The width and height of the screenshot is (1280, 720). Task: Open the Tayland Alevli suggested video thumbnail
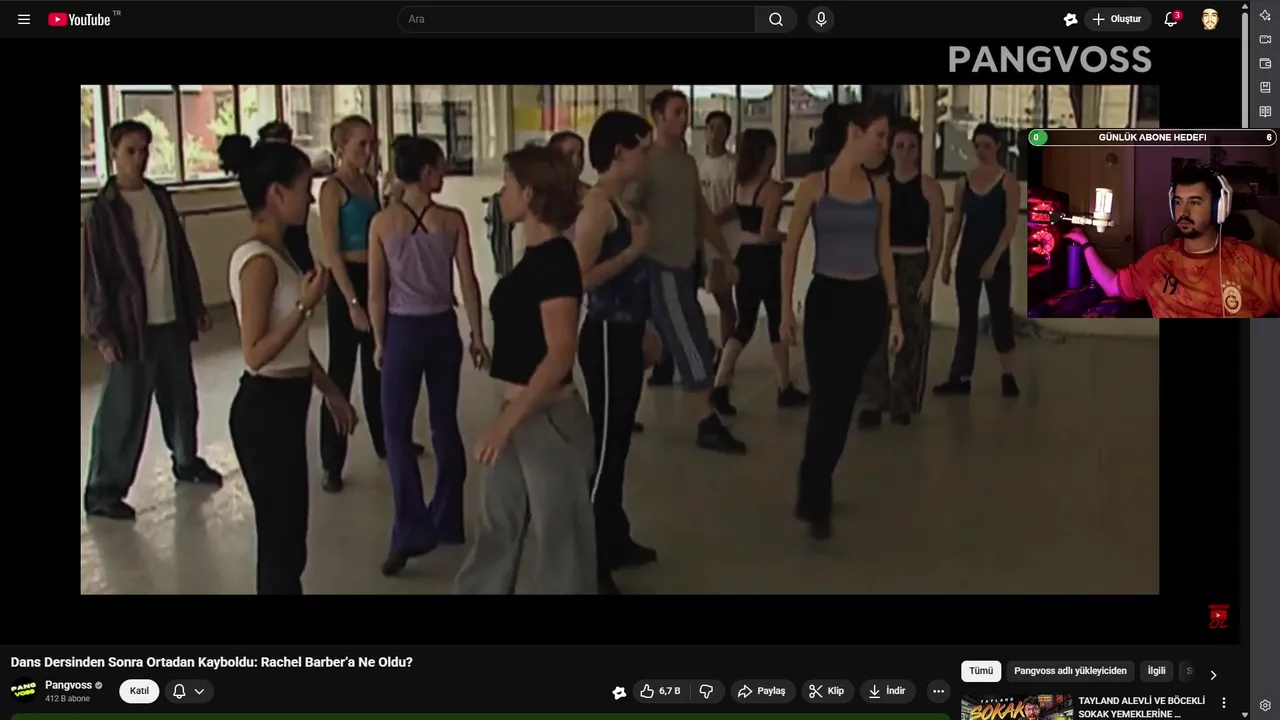[x=1016, y=707]
